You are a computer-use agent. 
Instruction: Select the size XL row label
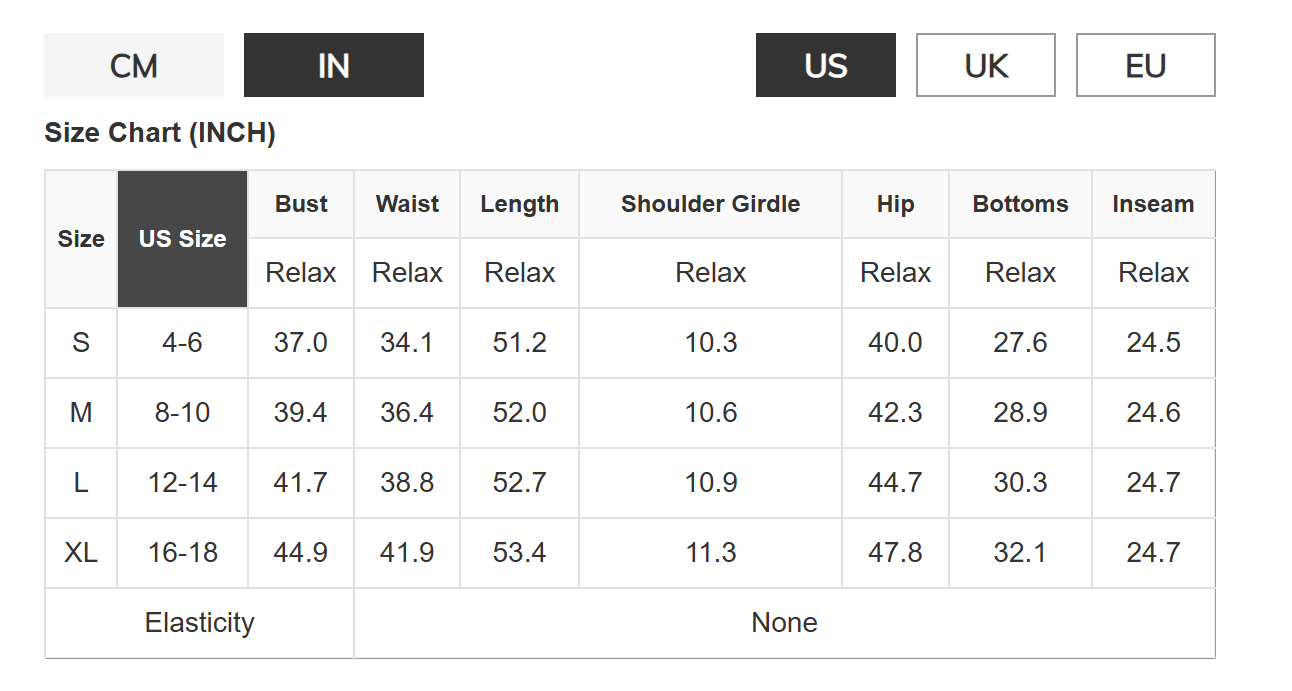point(81,553)
